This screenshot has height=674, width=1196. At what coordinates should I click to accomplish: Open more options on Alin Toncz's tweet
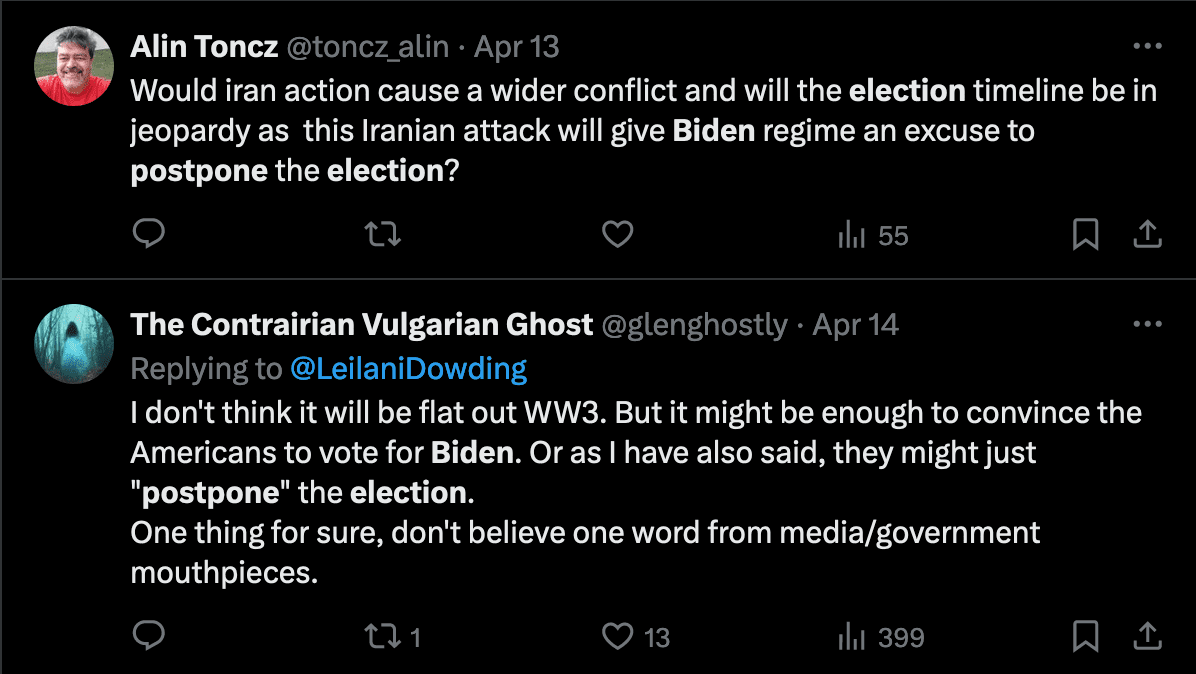tap(1147, 46)
